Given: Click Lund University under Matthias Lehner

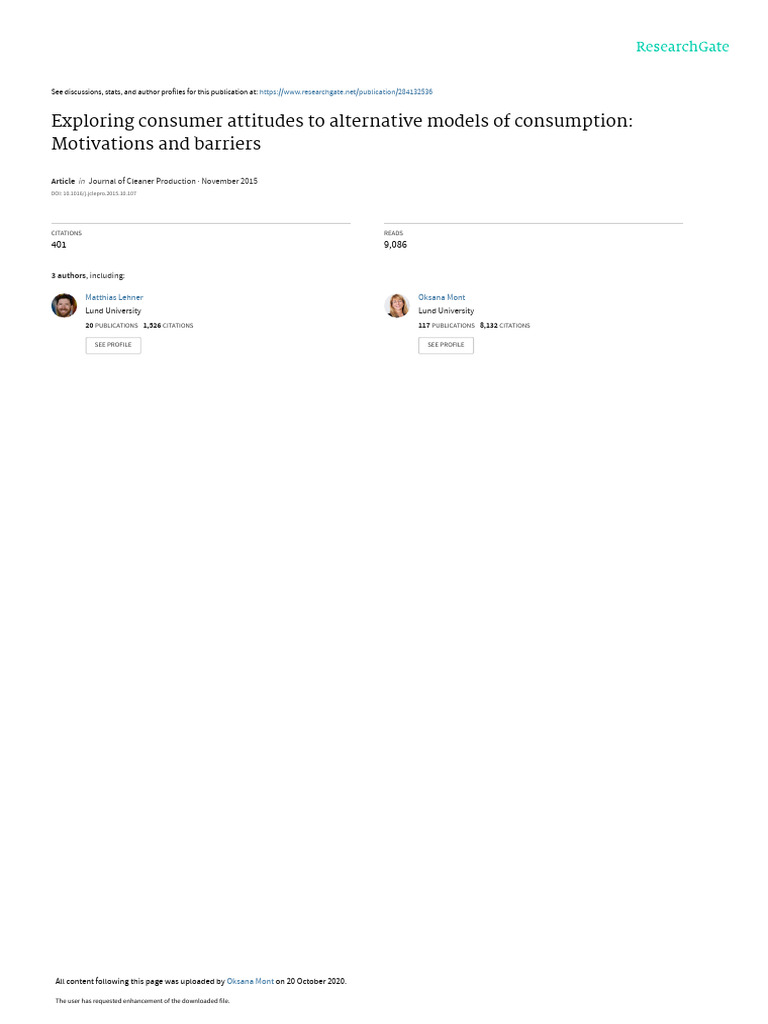Looking at the screenshot, I should click(113, 311).
